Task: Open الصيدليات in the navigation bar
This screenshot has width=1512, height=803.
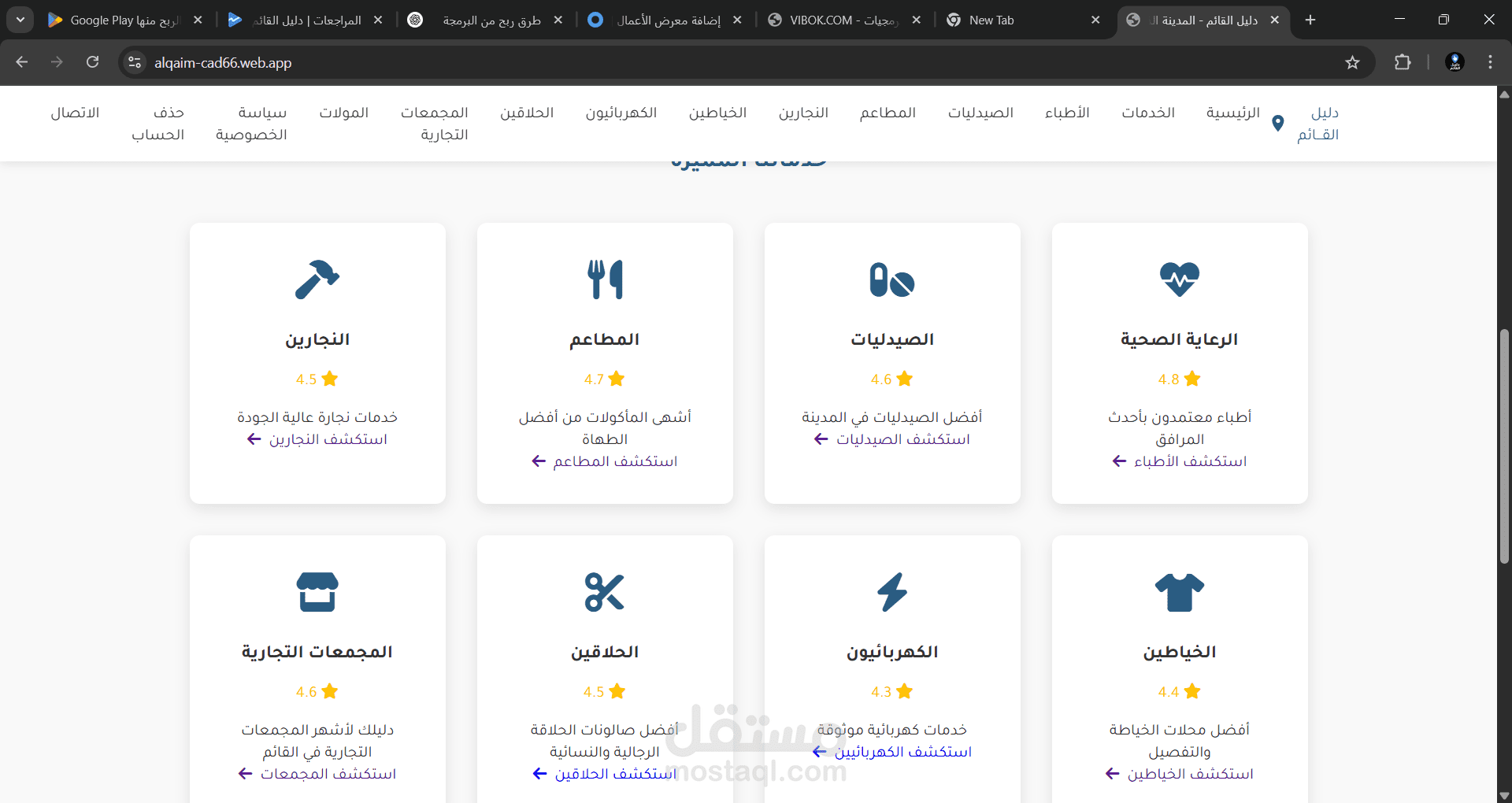Action: pos(980,113)
